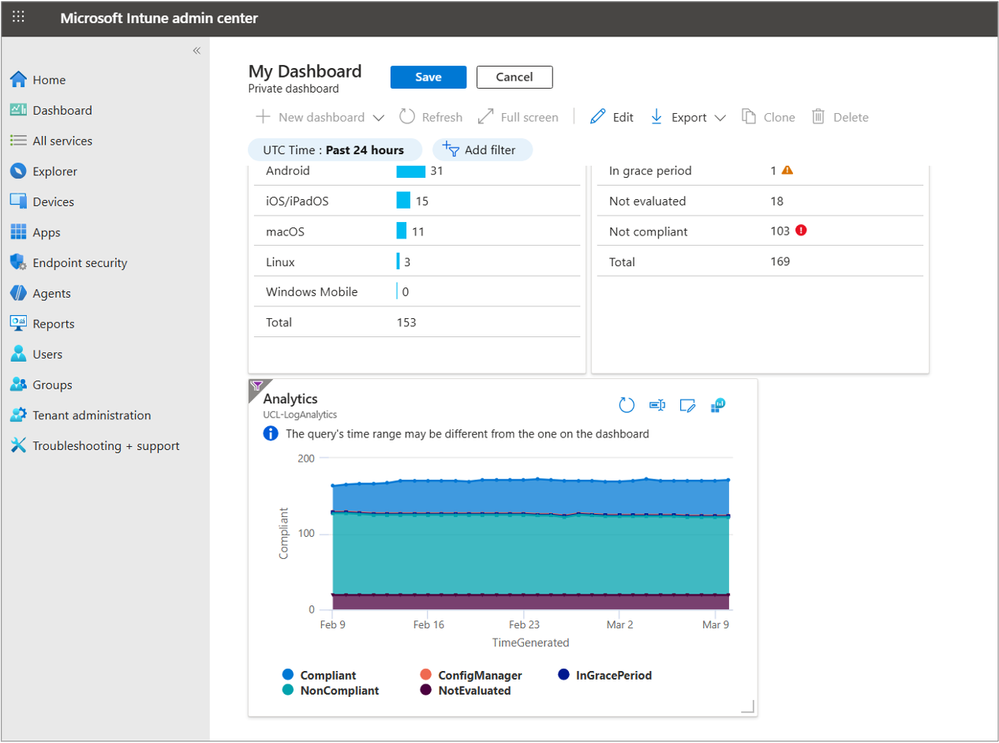The height and width of the screenshot is (743, 999).
Task: Enter Full screen mode
Action: (519, 117)
